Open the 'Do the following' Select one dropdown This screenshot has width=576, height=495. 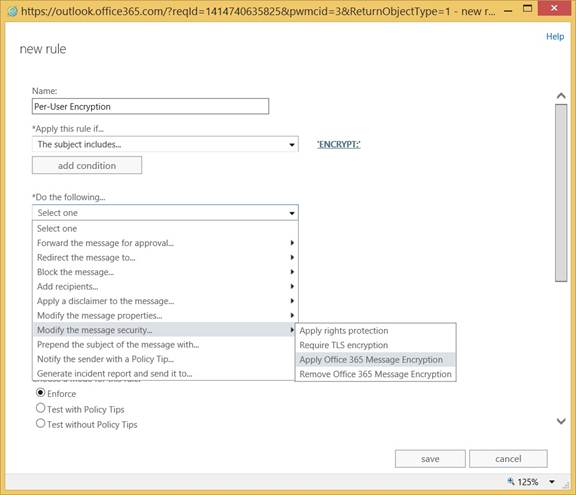tap(165, 213)
